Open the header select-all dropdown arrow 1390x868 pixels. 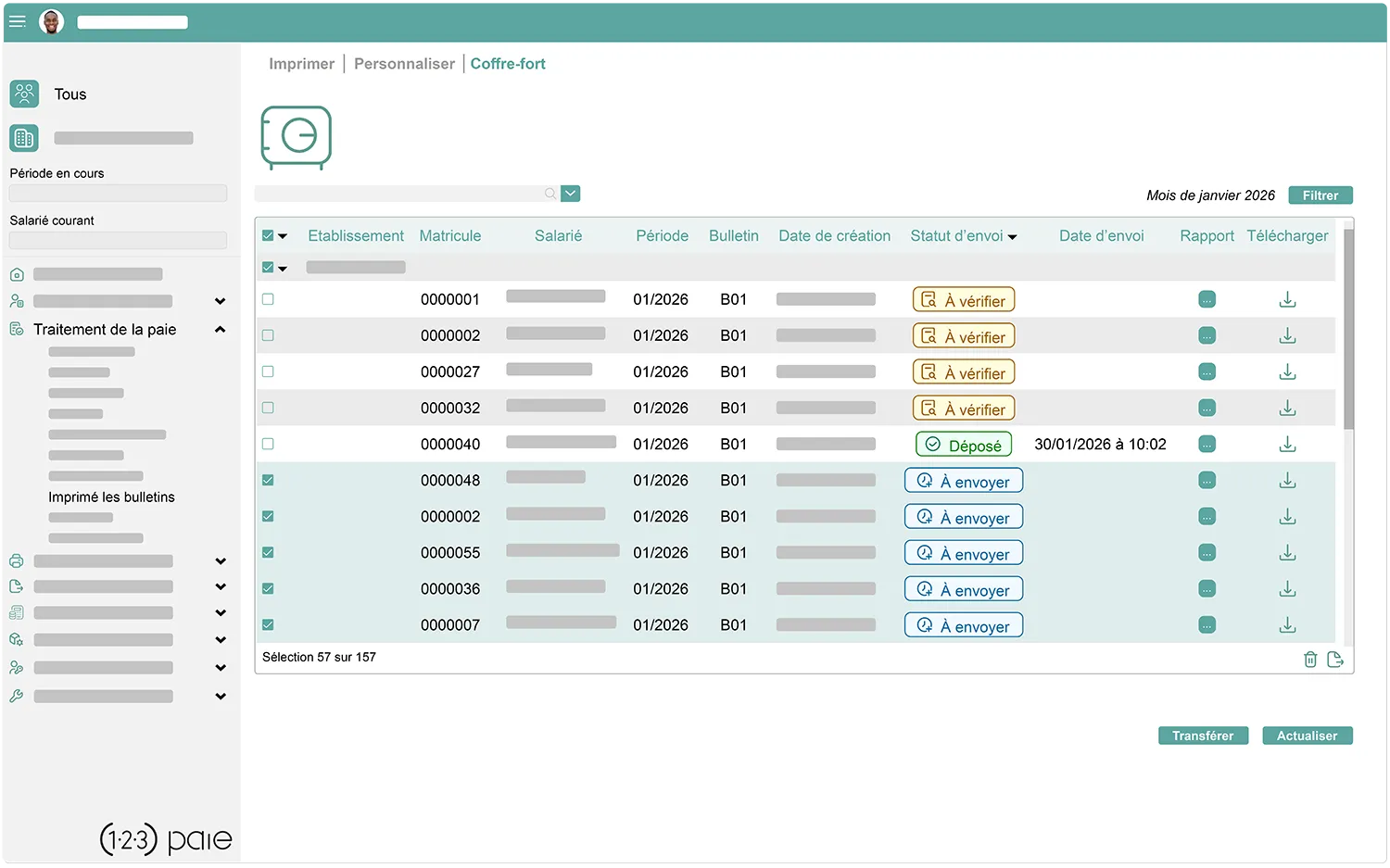coord(283,236)
